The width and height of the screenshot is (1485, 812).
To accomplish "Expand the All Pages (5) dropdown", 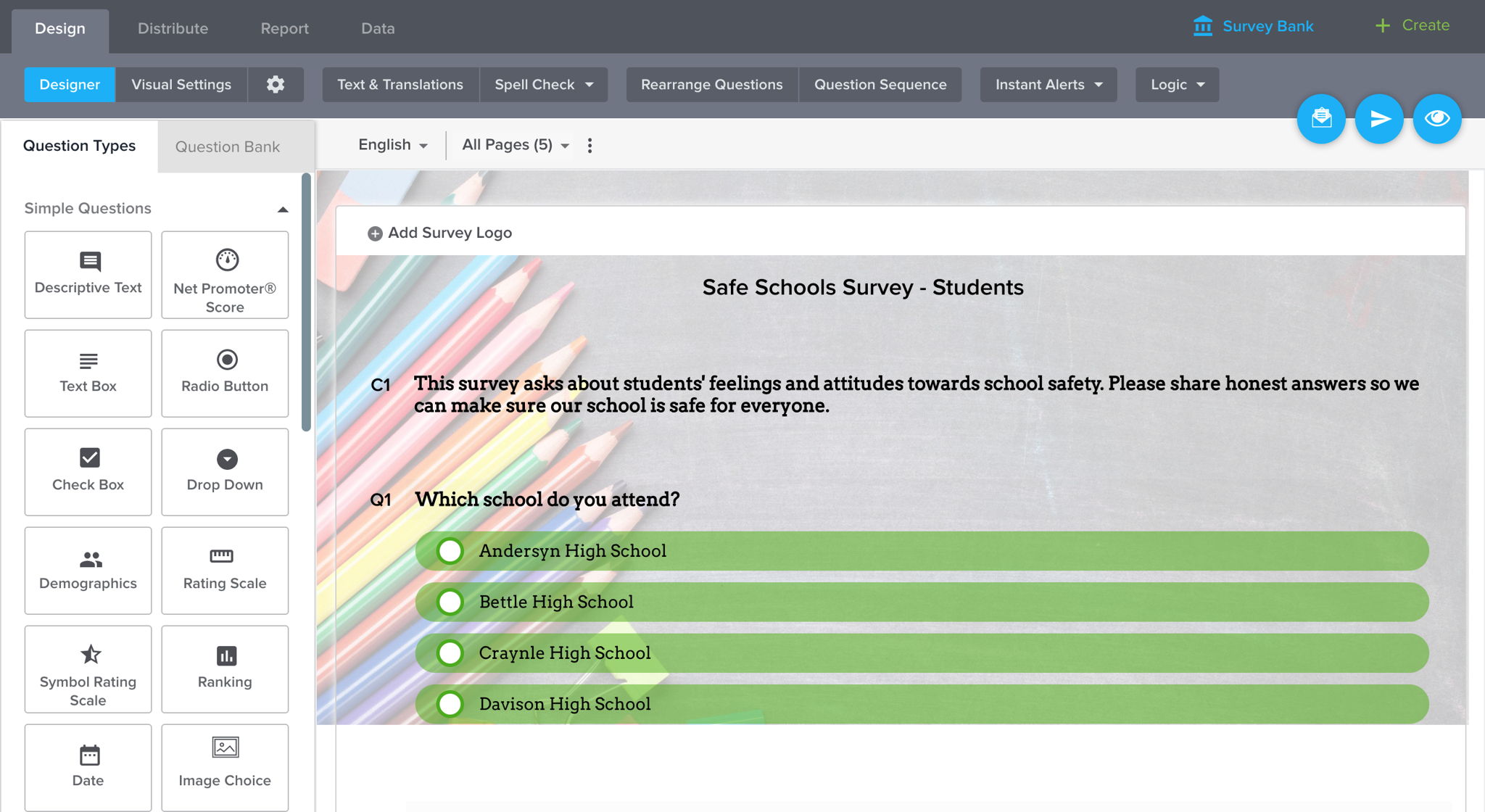I will [515, 145].
